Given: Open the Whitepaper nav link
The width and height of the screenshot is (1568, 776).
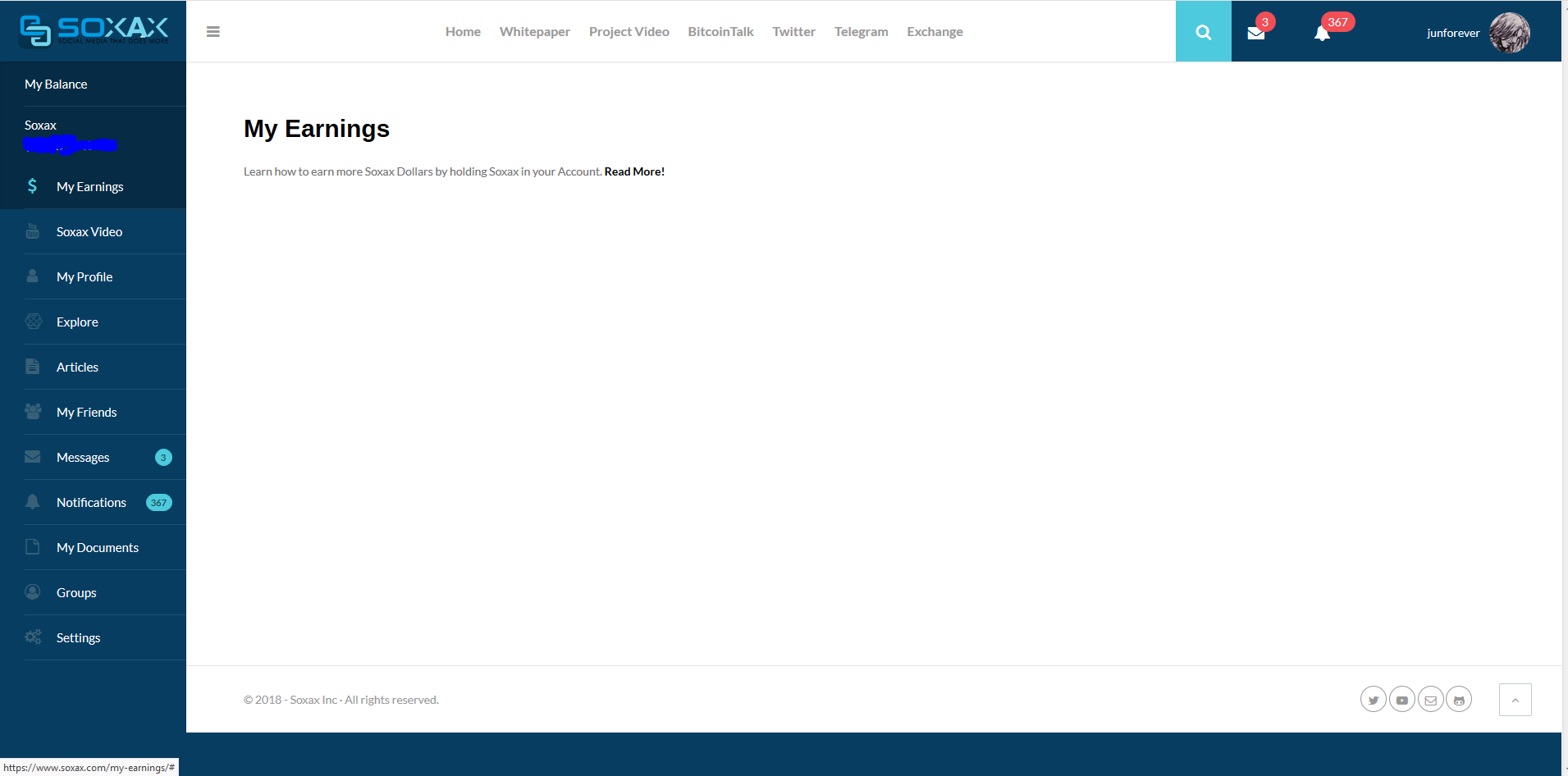Looking at the screenshot, I should click(535, 32).
